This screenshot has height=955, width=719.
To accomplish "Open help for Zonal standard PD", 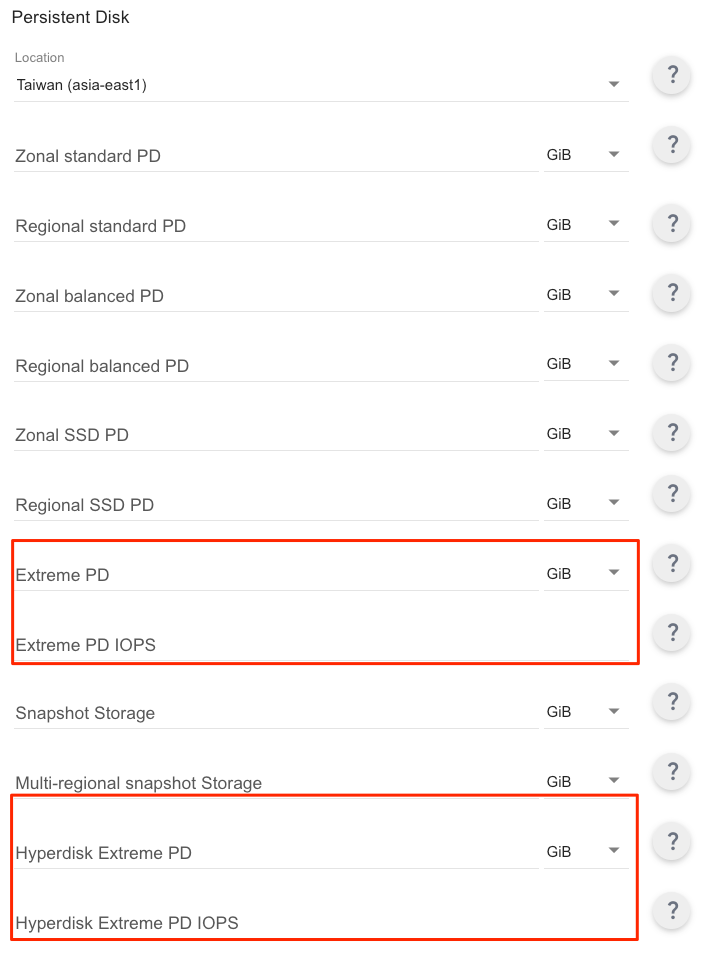I will point(672,146).
